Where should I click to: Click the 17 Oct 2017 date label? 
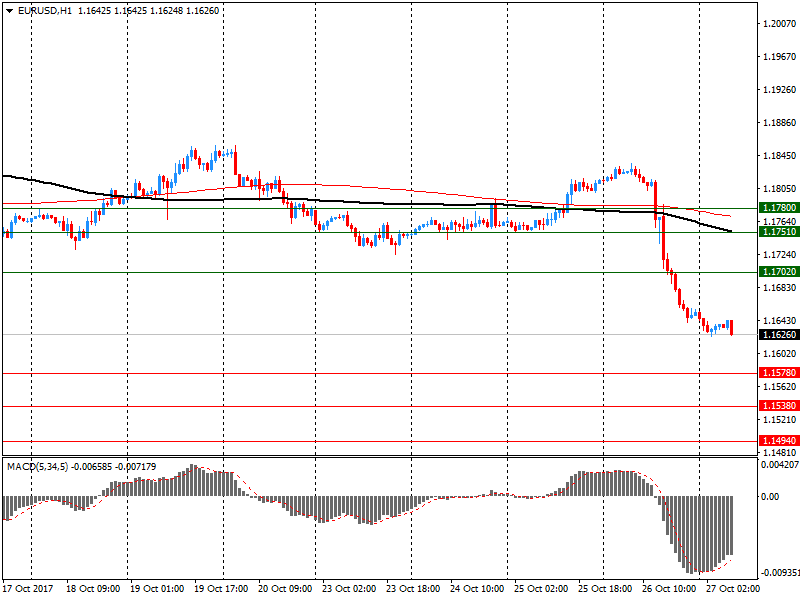[28, 589]
